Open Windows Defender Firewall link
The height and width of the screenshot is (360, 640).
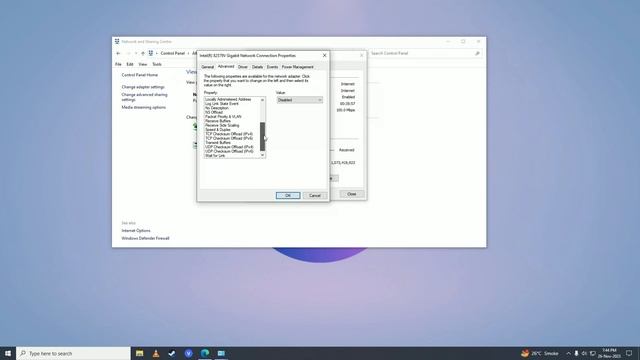pos(145,238)
